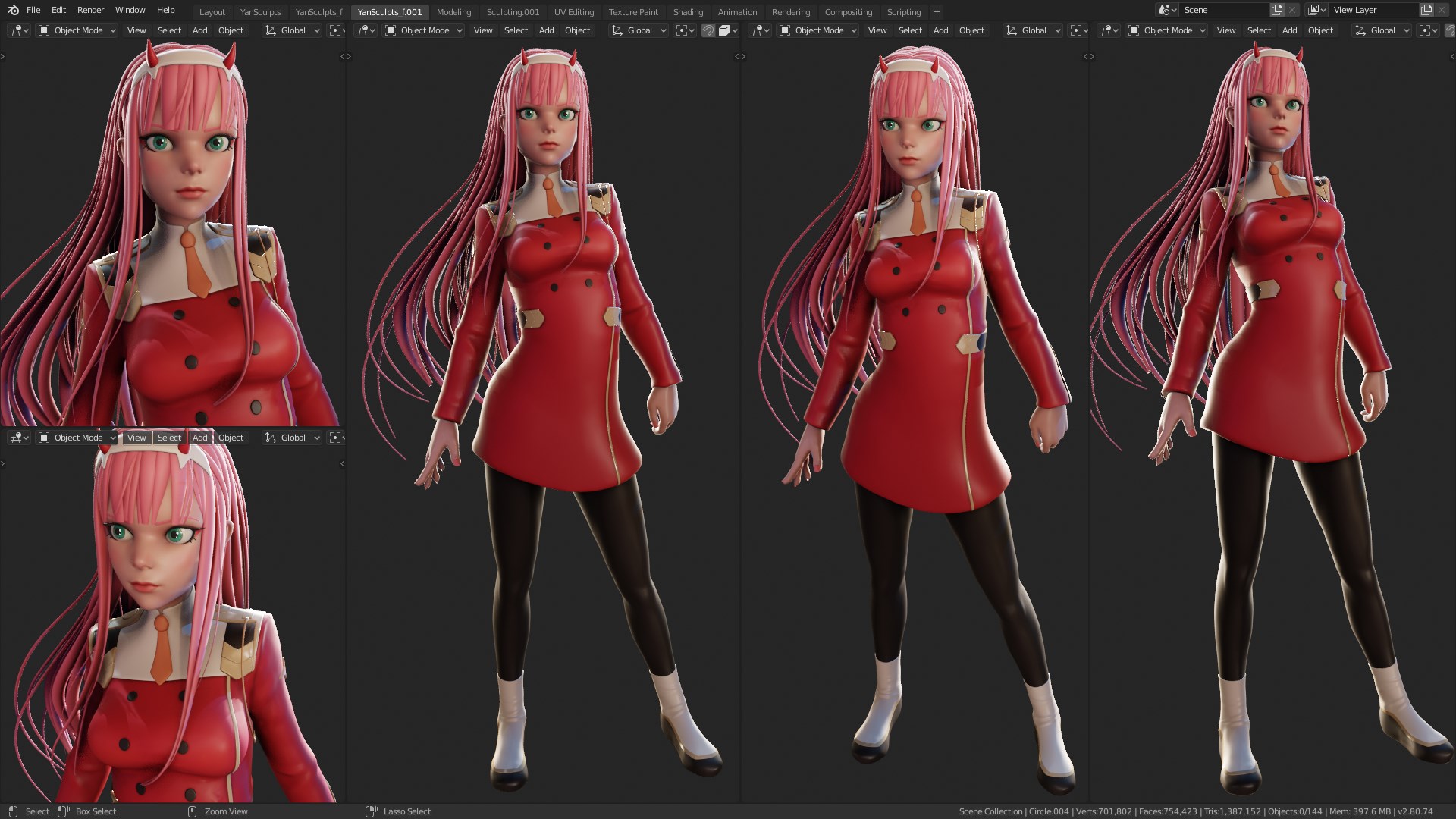The image size is (1456, 819).
Task: Click the pivot point icon in top-left viewport
Action: point(336,30)
